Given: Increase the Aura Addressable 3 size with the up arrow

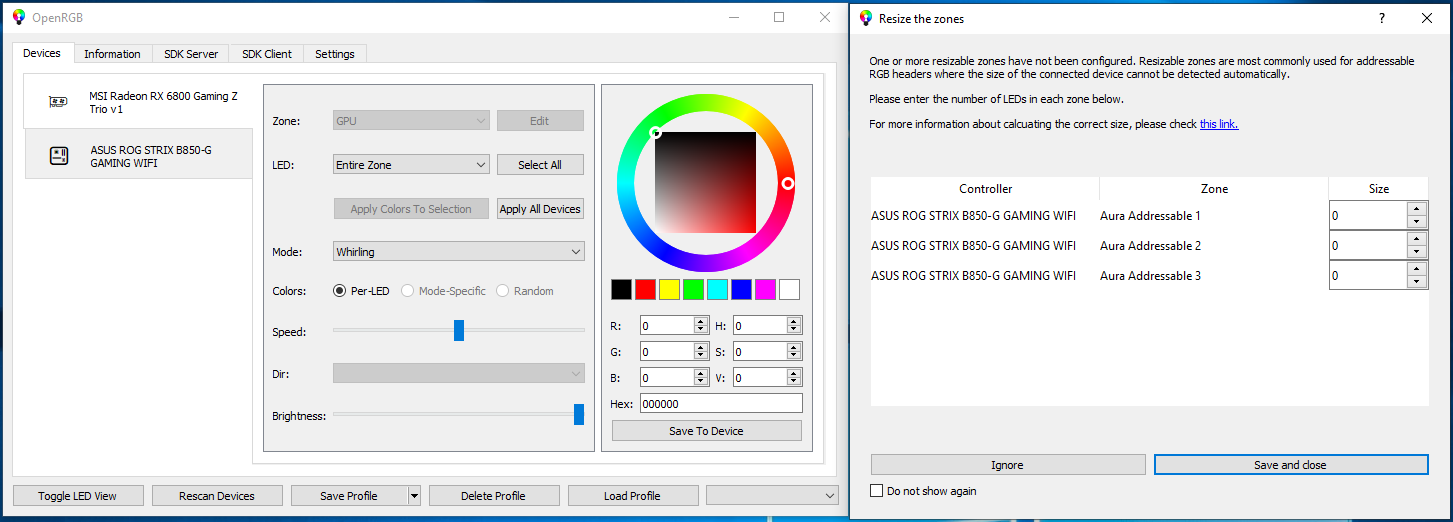Looking at the screenshot, I should click(1416, 269).
